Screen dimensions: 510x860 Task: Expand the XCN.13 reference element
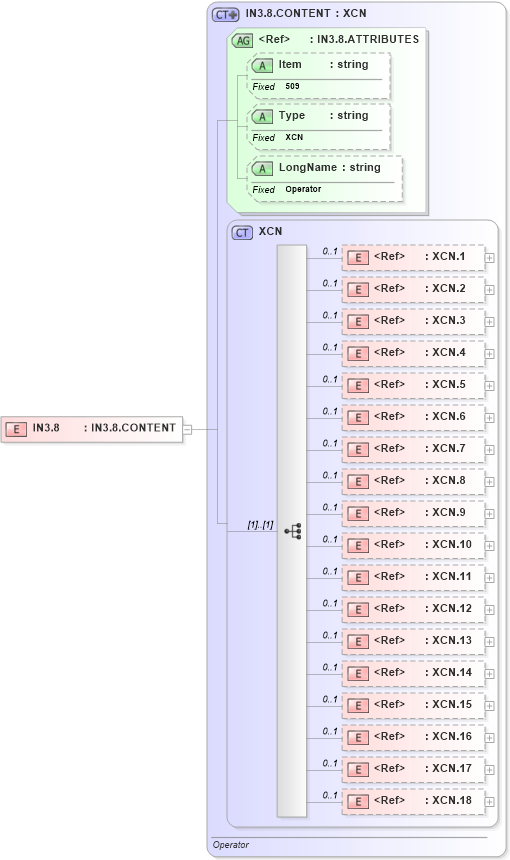(x=490, y=642)
